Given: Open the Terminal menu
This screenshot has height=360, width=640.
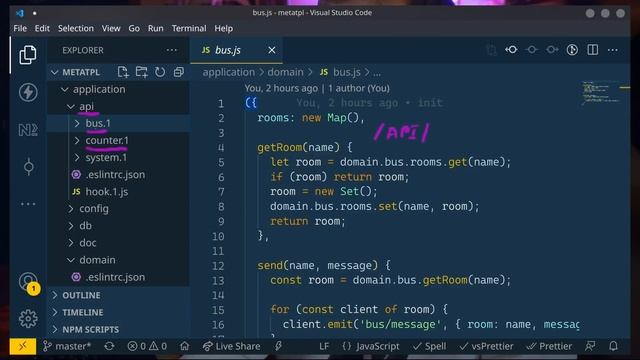Looking at the screenshot, I should pos(189,28).
